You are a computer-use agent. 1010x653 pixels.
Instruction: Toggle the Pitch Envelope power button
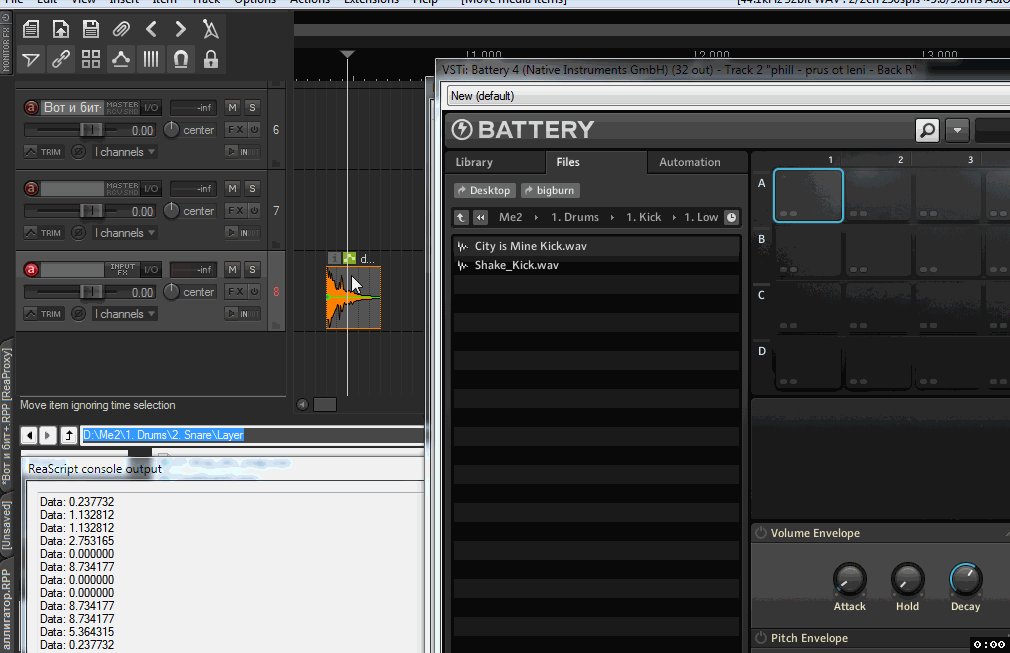pos(761,638)
